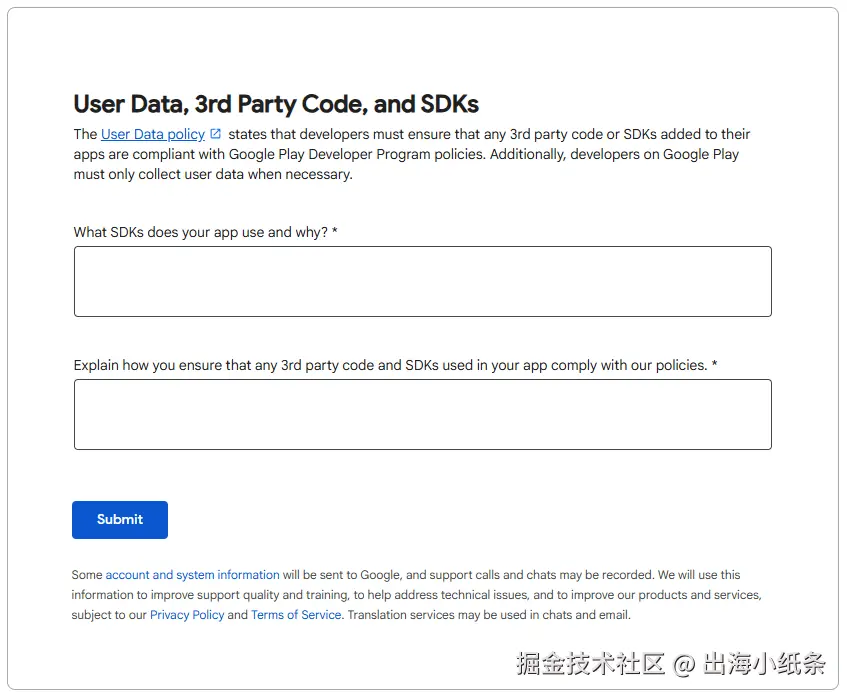
Task: Open the Terms of Service link
Action: coord(296,615)
